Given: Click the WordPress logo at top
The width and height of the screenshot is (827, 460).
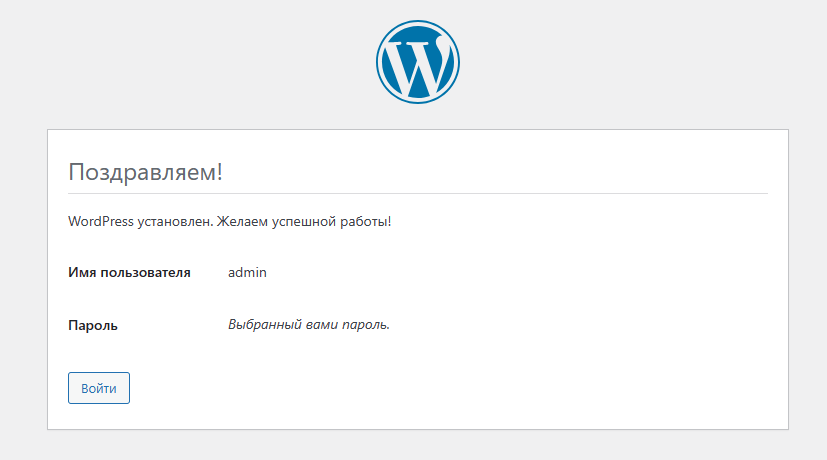Looking at the screenshot, I should click(418, 62).
